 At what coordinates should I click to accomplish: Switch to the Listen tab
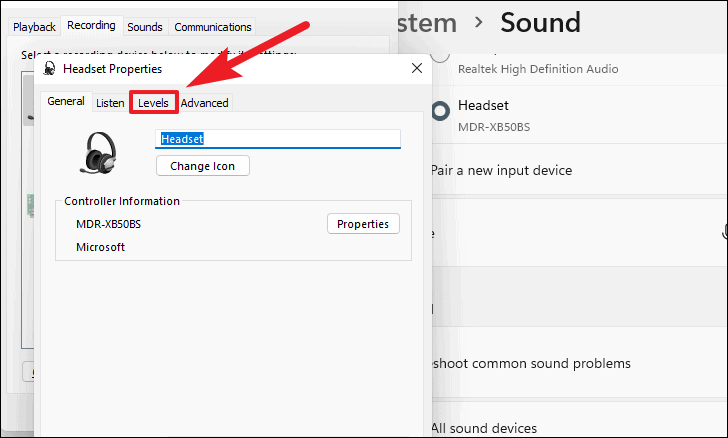click(110, 103)
